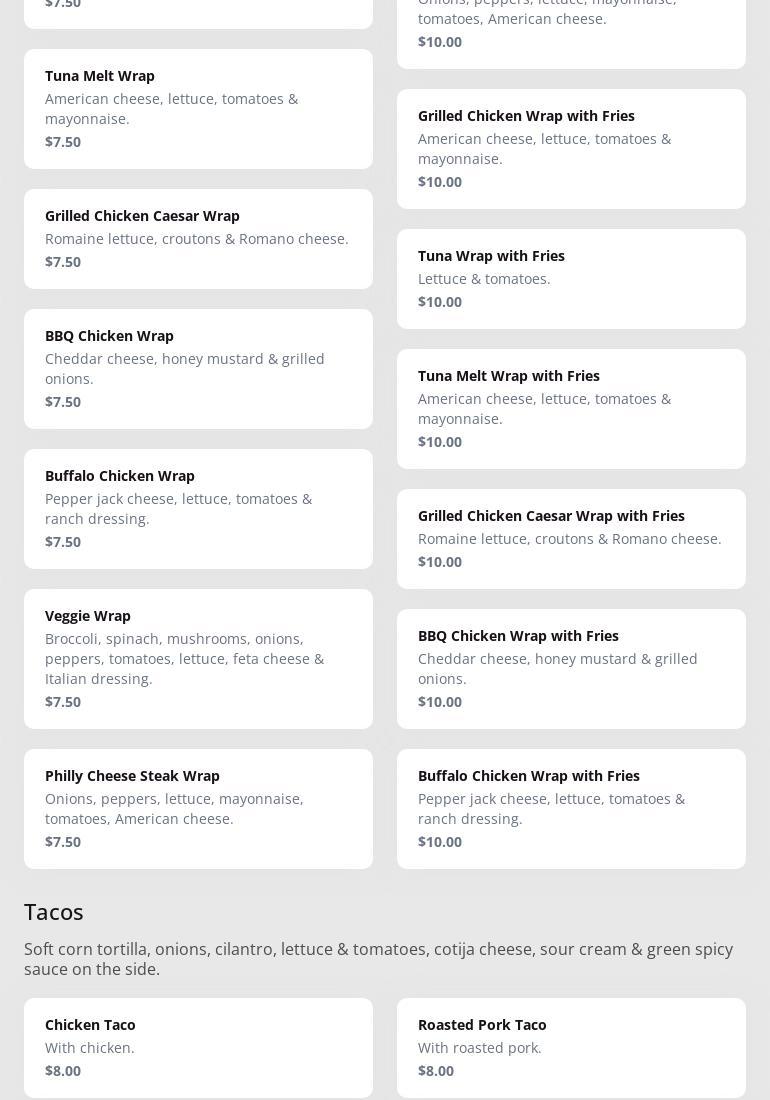Click the Roasted Pork Taco $8.00 price
This screenshot has height=1100, width=770.
(436, 1071)
